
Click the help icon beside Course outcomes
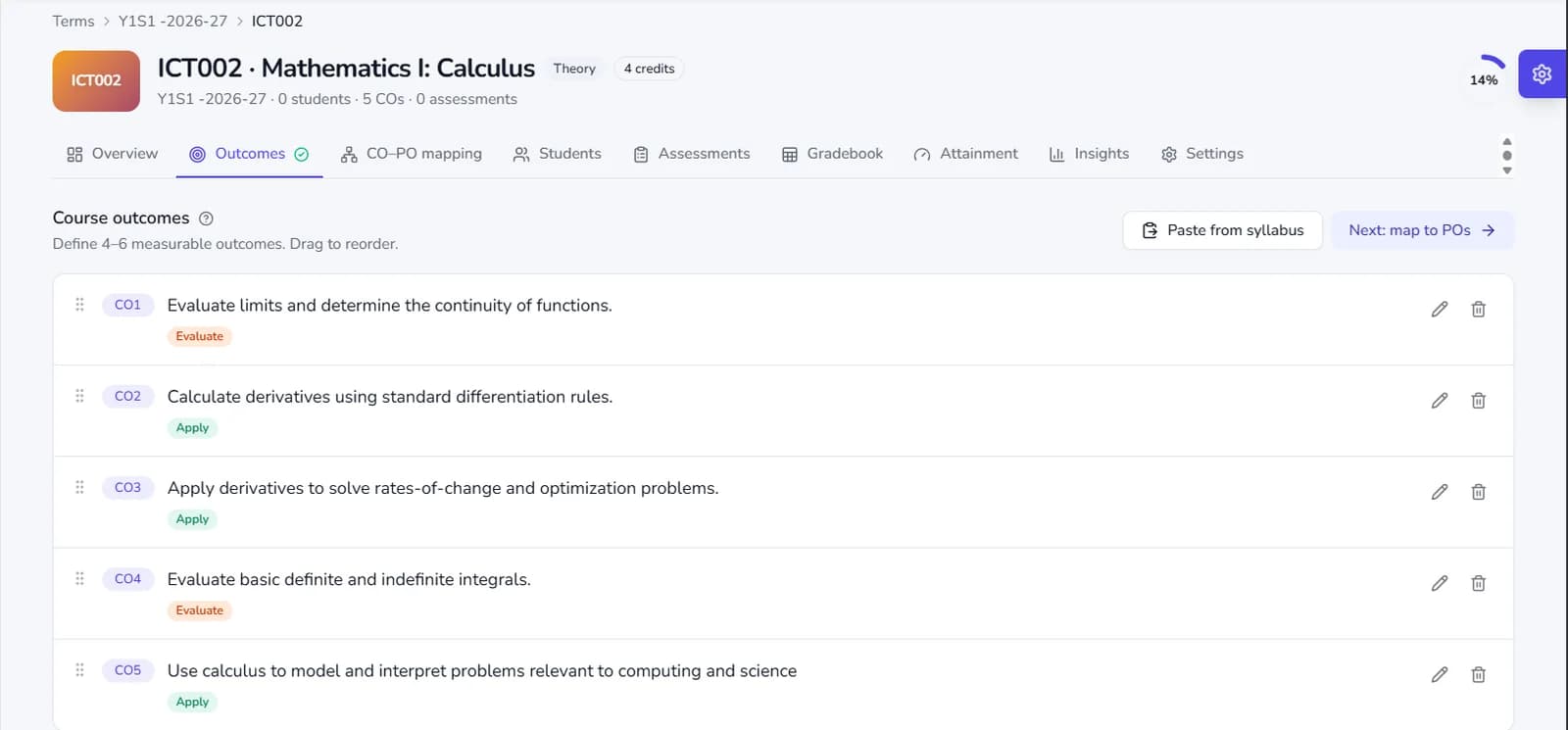(x=206, y=219)
